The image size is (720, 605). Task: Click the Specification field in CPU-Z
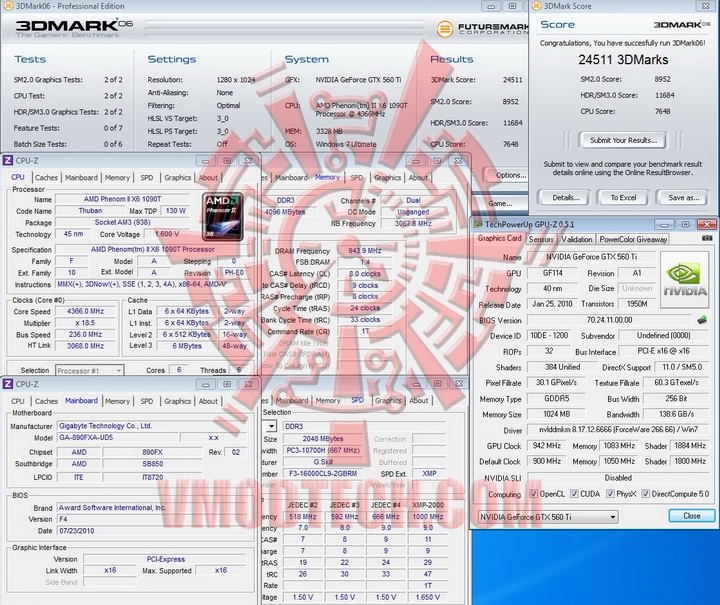[x=152, y=249]
